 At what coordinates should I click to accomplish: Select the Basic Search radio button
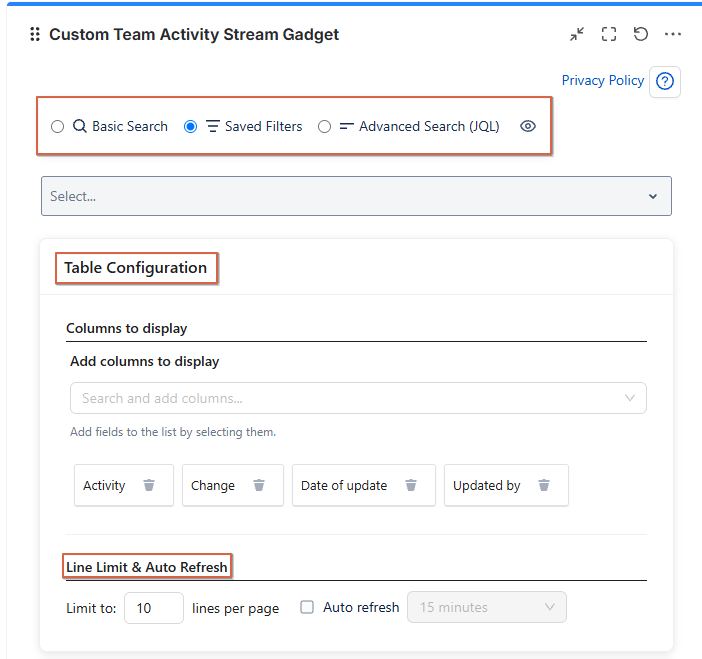point(57,127)
